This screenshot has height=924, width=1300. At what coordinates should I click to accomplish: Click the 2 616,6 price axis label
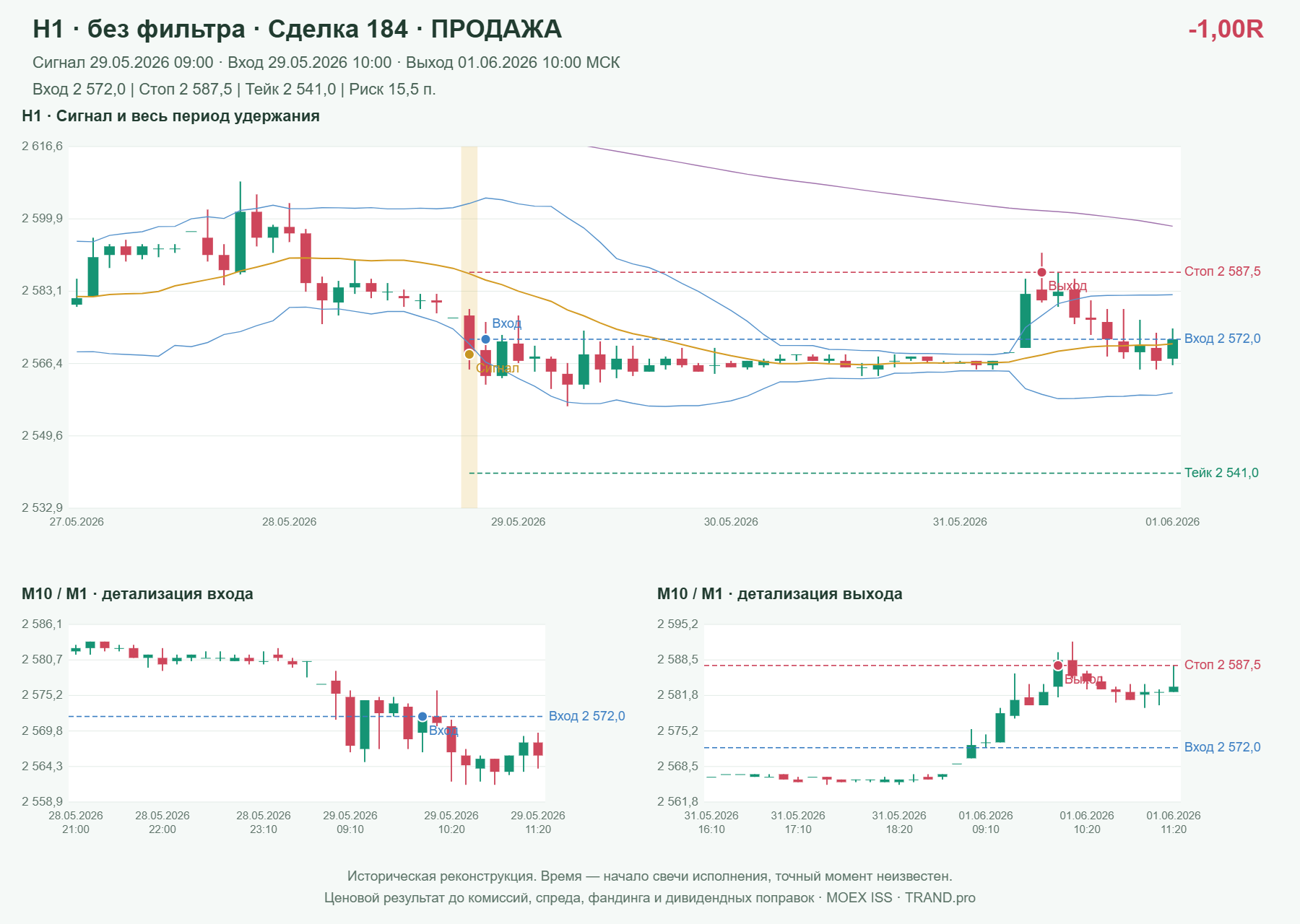pos(42,146)
